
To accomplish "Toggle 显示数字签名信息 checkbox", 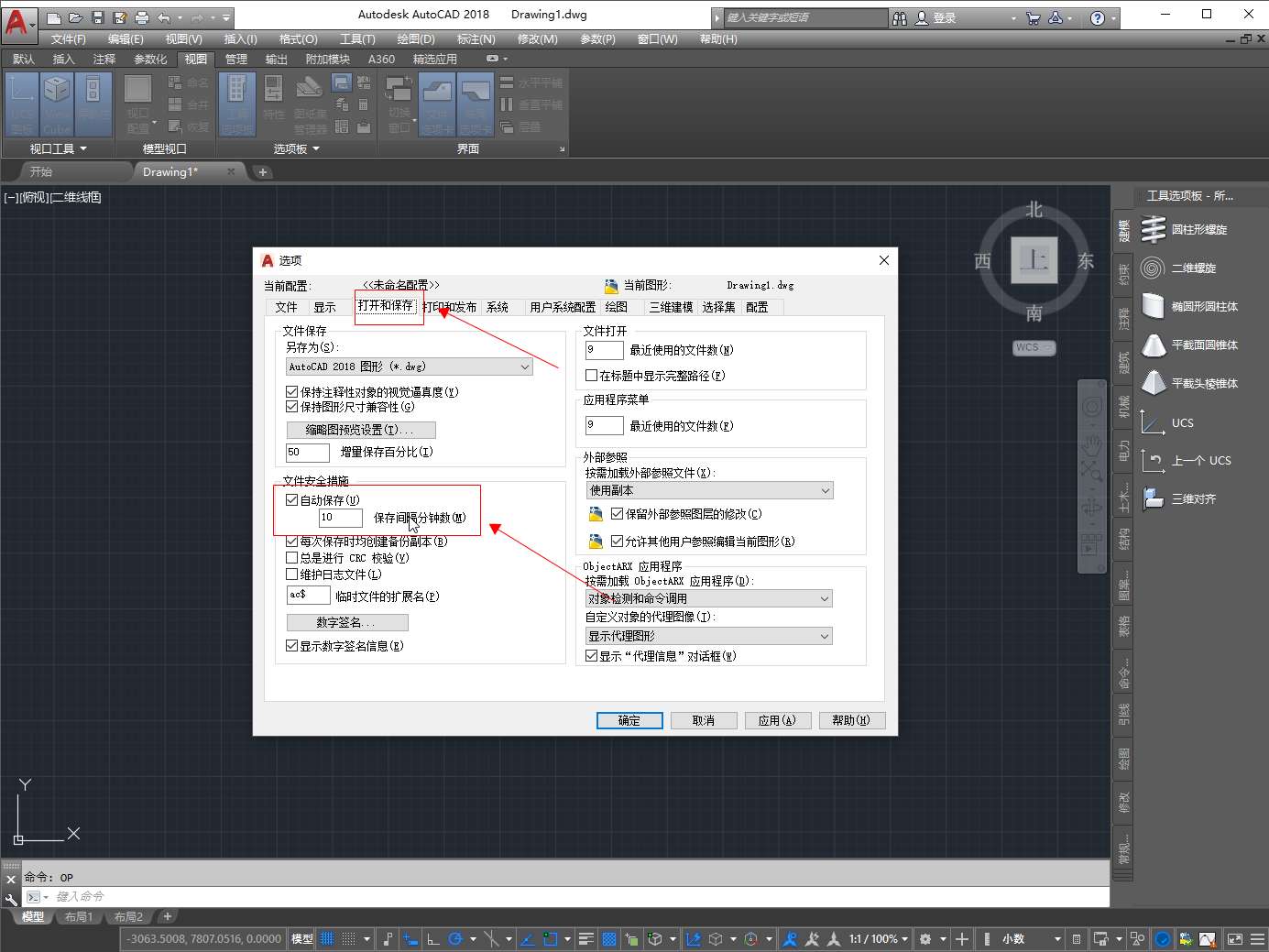I will (x=292, y=646).
